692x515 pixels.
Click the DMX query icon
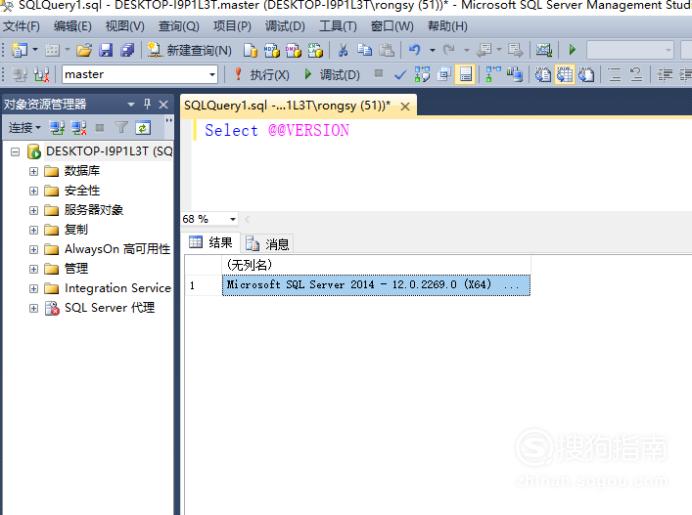coord(293,51)
